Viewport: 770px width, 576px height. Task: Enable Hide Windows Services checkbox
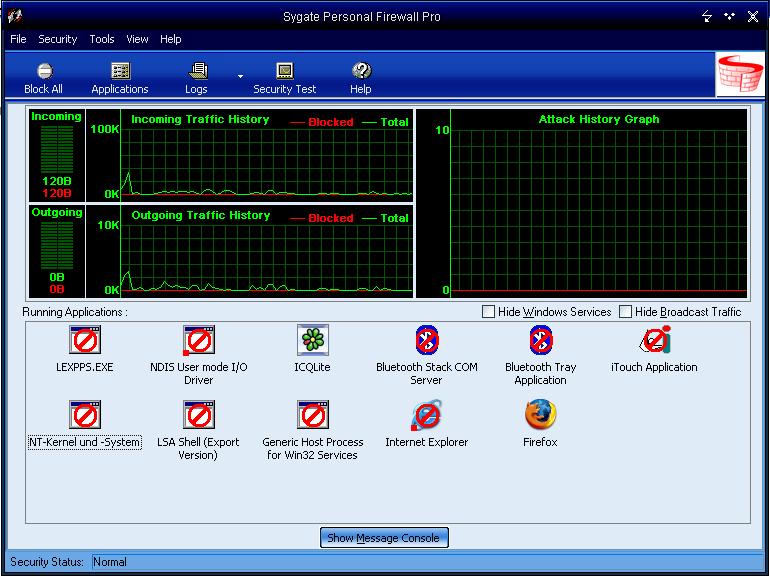coord(488,311)
